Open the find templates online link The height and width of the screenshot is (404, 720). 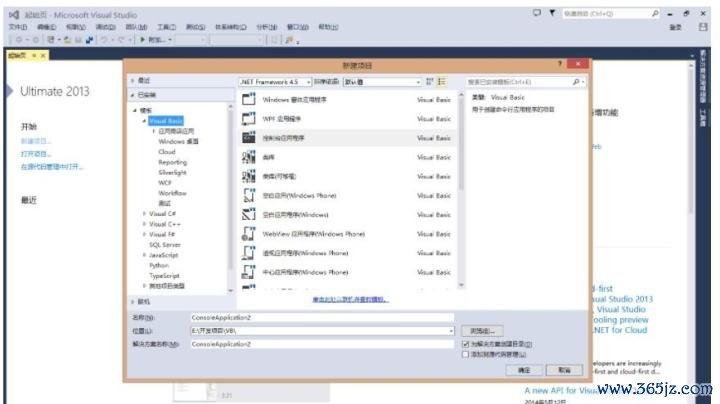coord(350,299)
